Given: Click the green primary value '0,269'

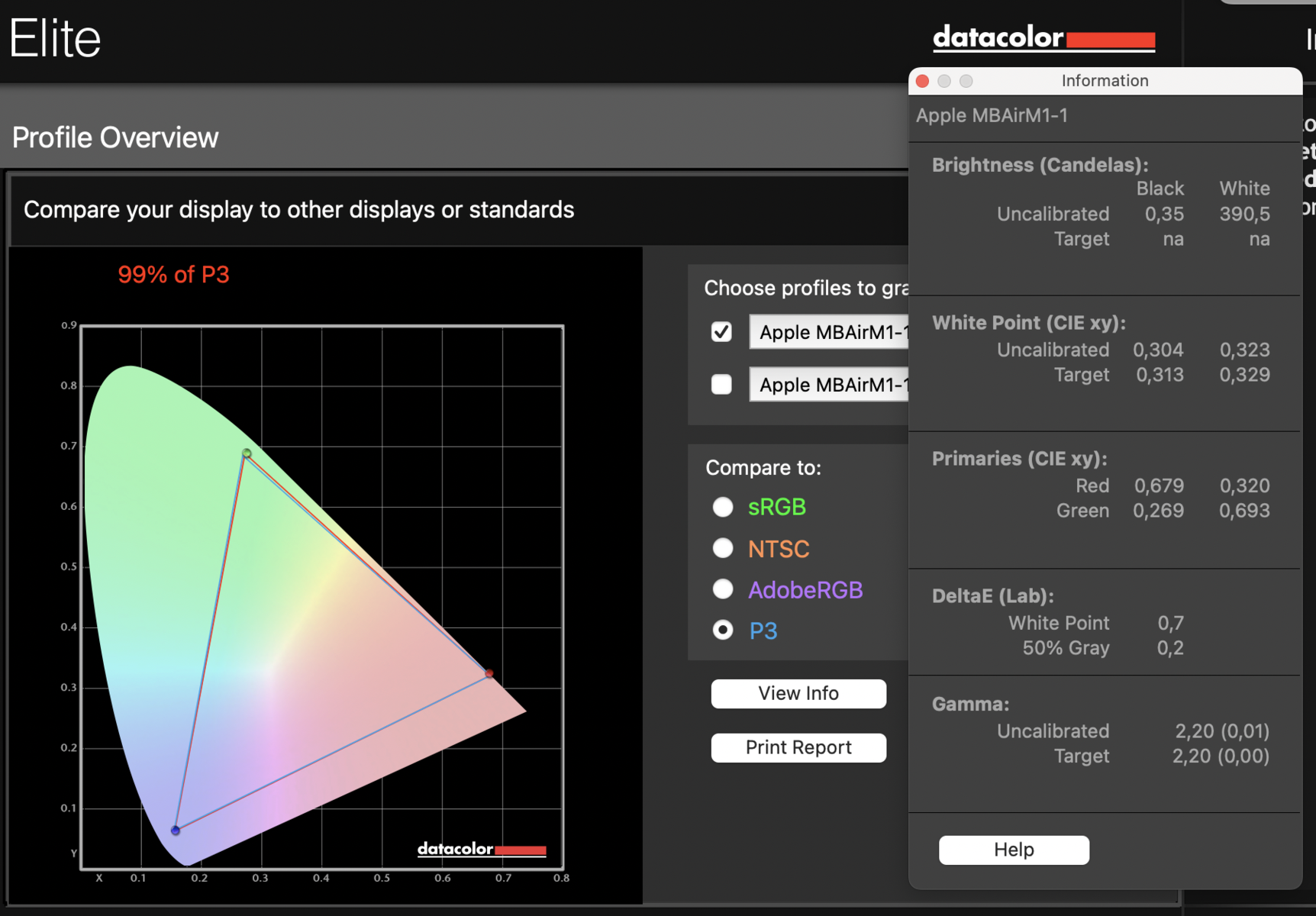Looking at the screenshot, I should coord(1158,511).
